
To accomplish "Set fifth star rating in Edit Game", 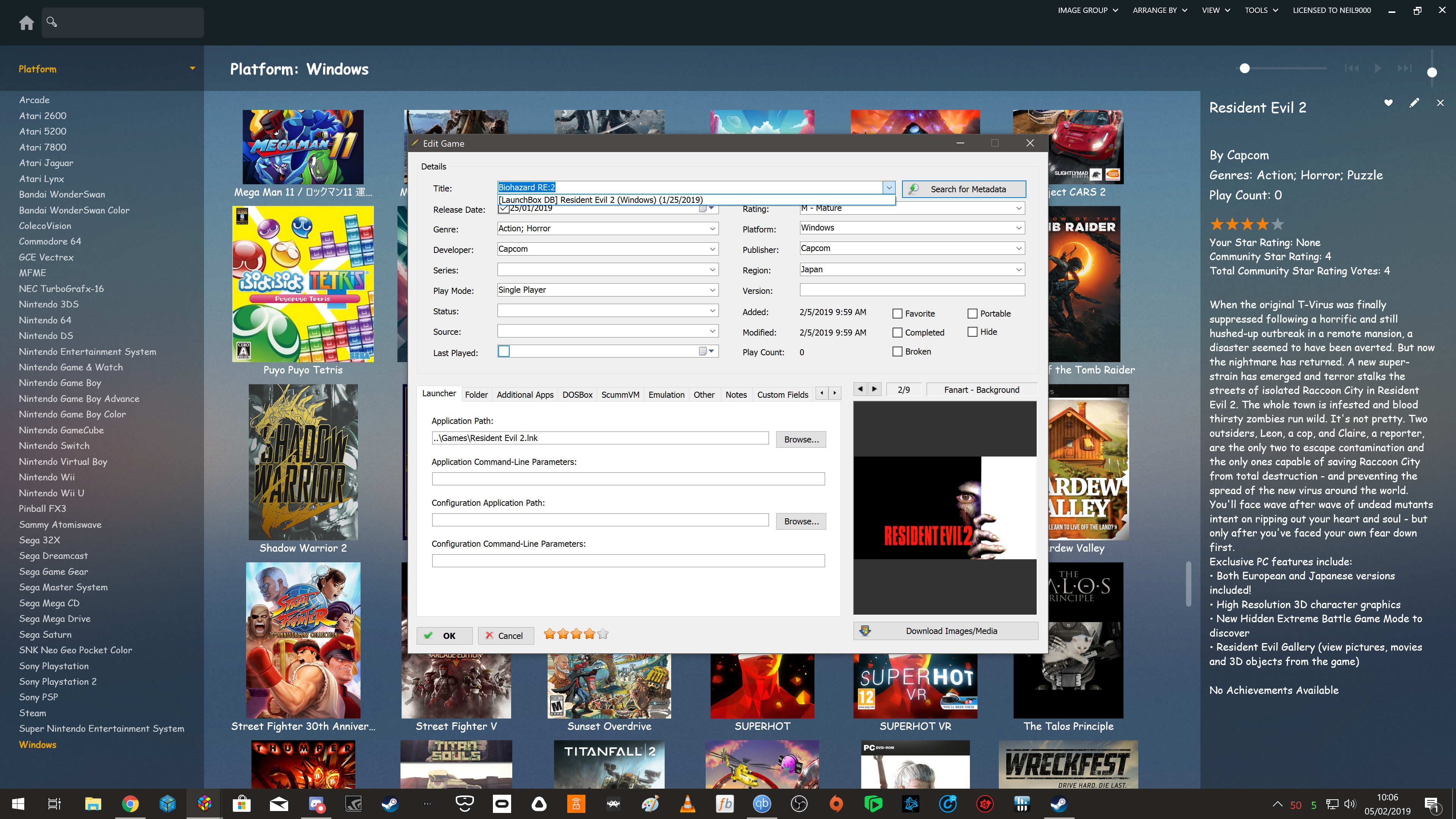I will (x=603, y=634).
